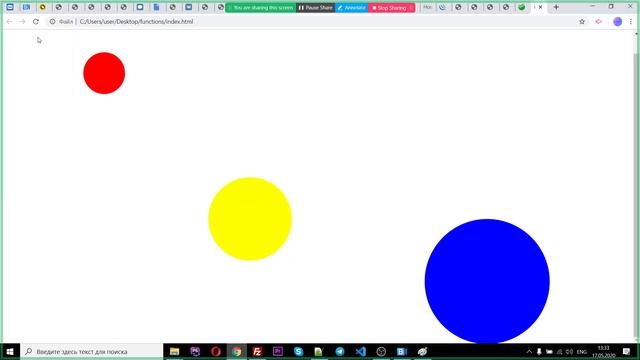Open File Explorer from the taskbar
This screenshot has width=640, height=360.
coord(174,351)
